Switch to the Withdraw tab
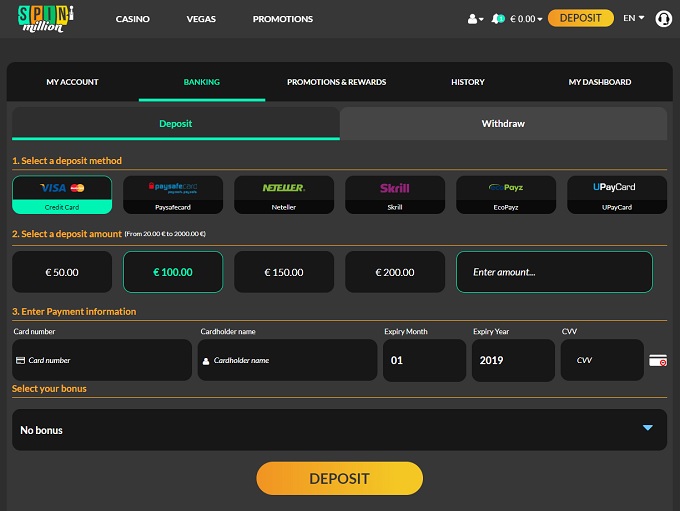This screenshot has width=680, height=511. (x=503, y=124)
